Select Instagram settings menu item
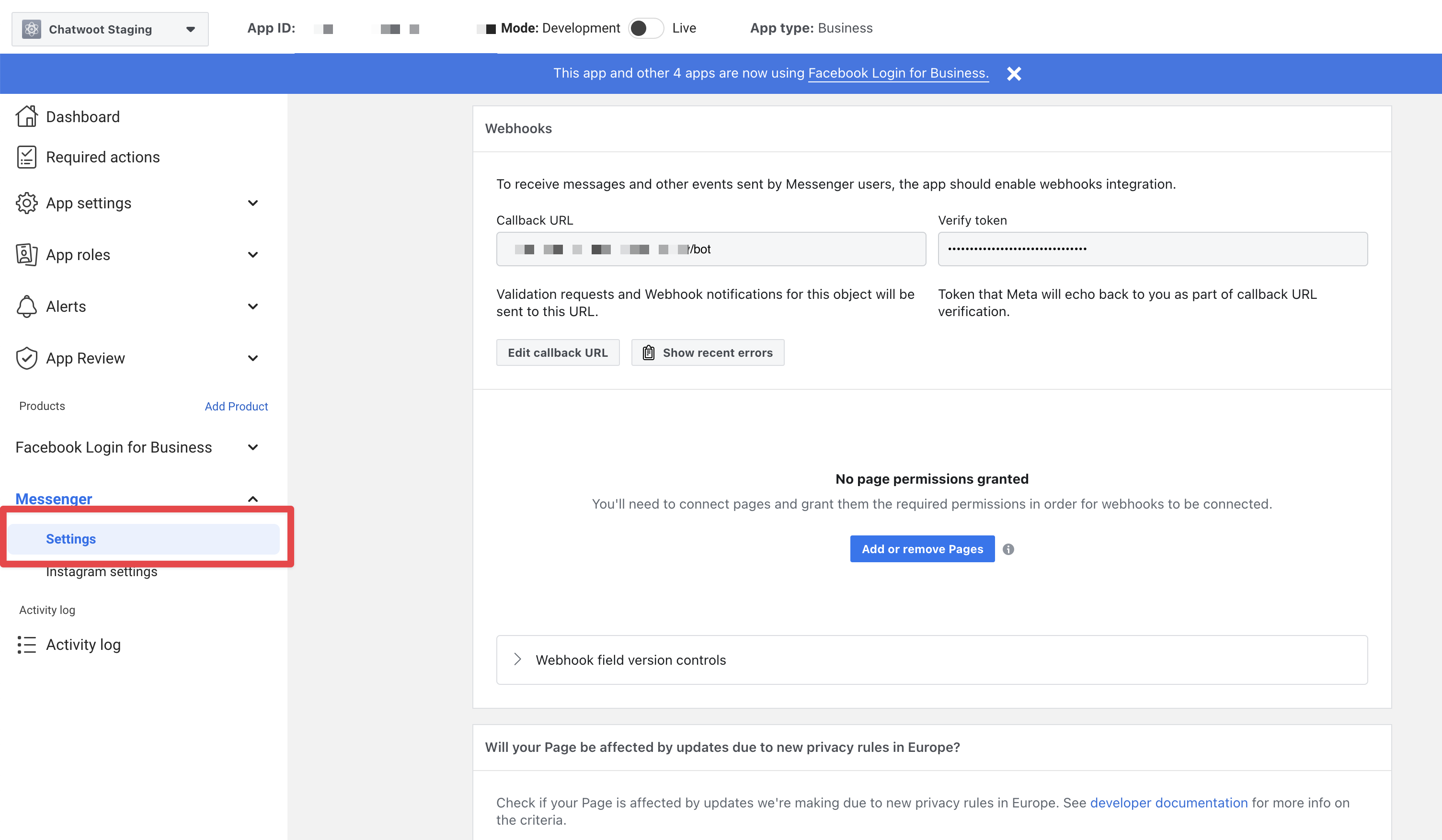Screen dimensions: 1442x840 click(x=102, y=571)
